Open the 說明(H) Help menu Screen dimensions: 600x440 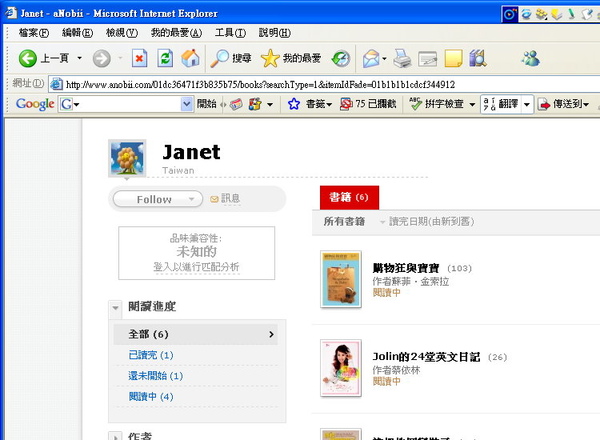[x=274, y=33]
